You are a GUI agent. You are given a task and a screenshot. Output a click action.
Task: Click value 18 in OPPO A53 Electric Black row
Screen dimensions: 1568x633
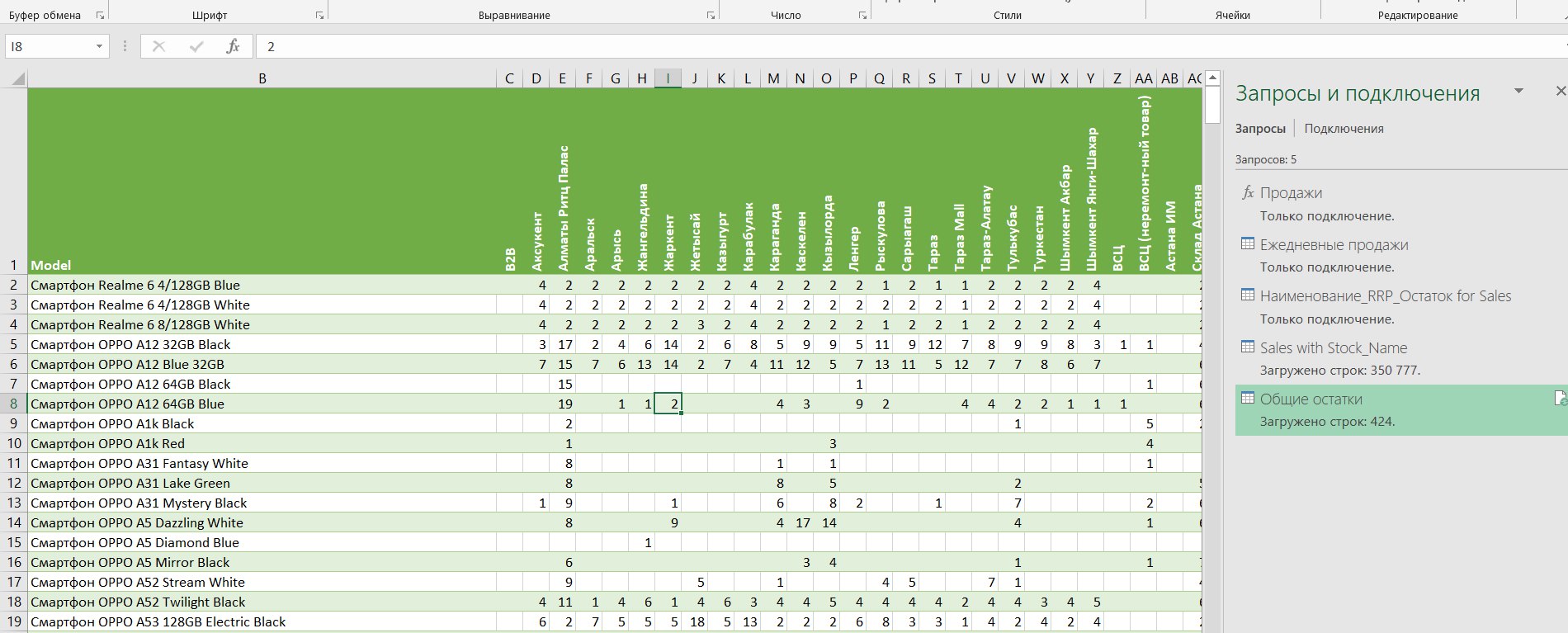point(695,621)
